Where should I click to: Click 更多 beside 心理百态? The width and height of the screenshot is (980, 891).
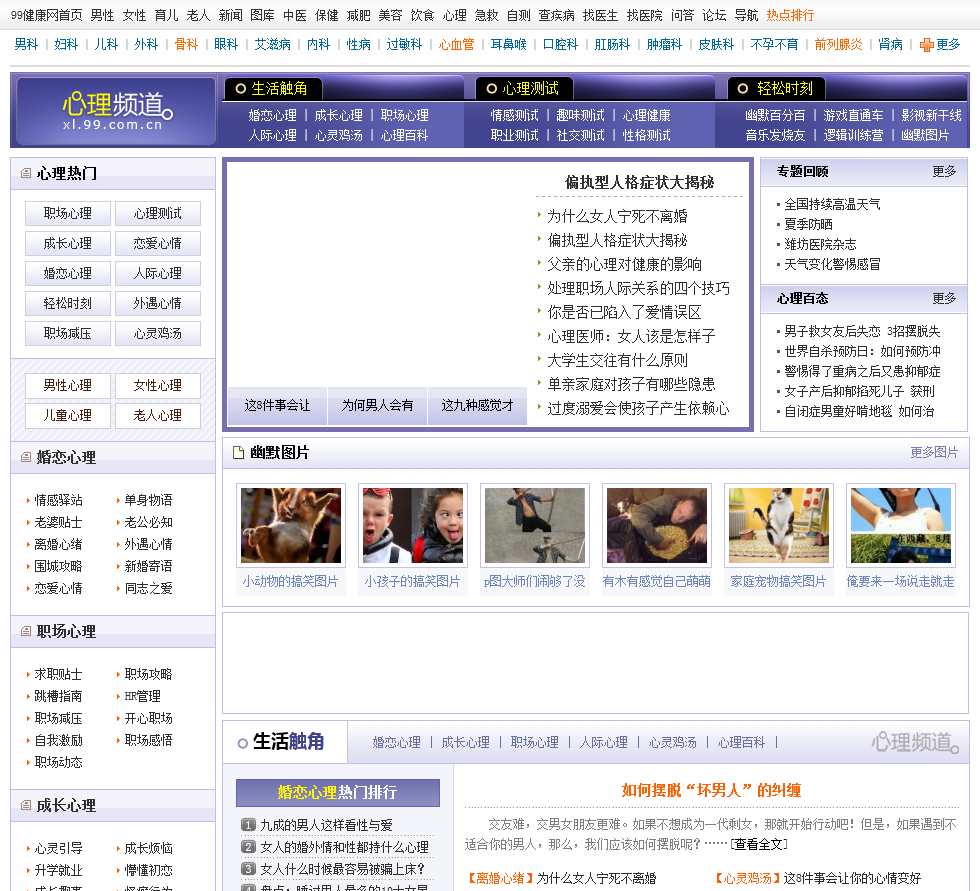[x=944, y=298]
